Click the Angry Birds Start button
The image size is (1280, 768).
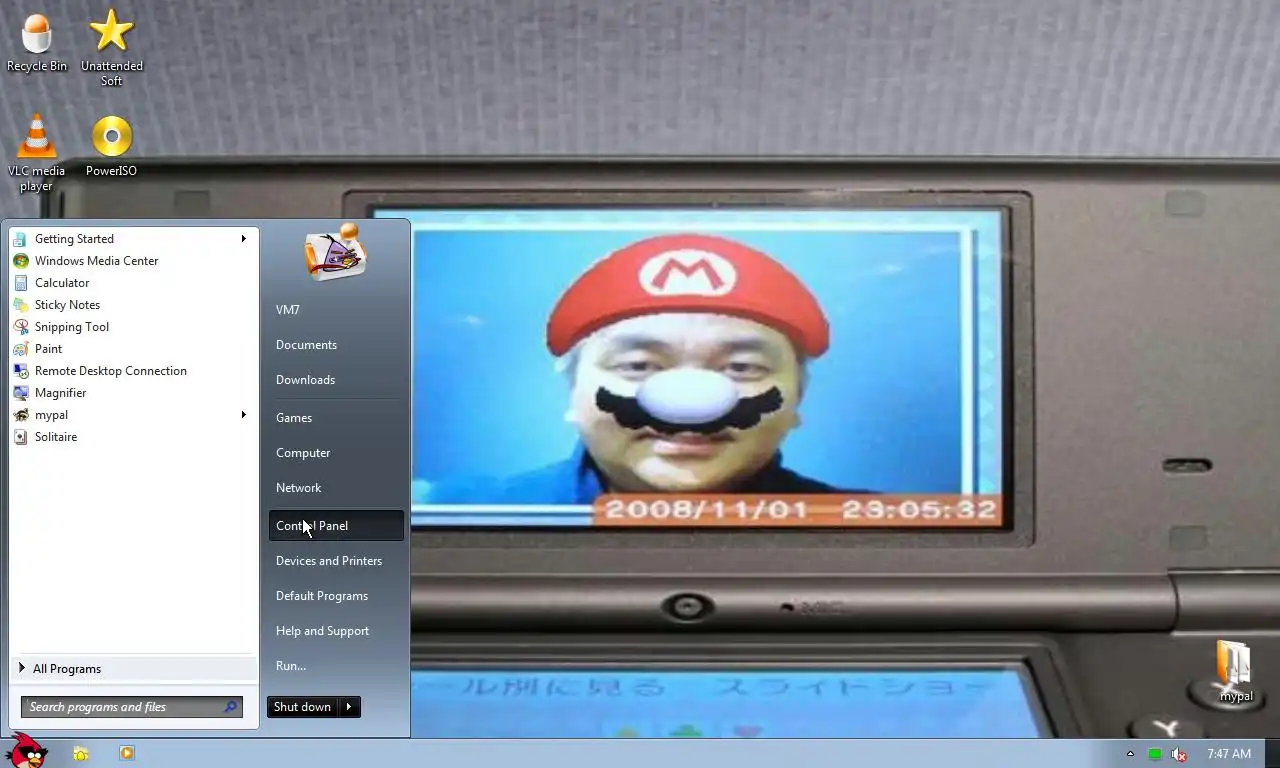(x=26, y=752)
